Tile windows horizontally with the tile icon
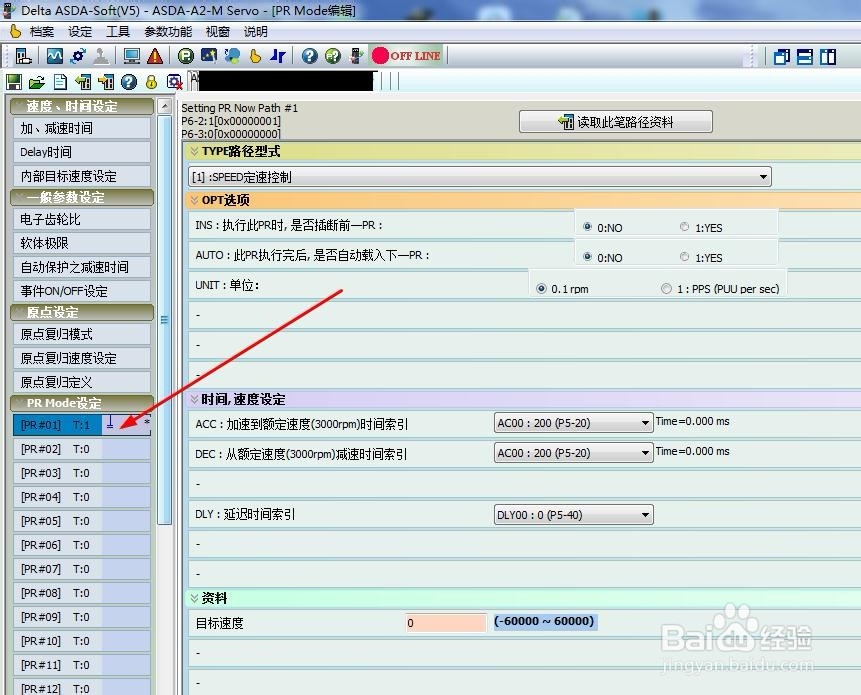Viewport: 861px width, 695px height. (805, 57)
